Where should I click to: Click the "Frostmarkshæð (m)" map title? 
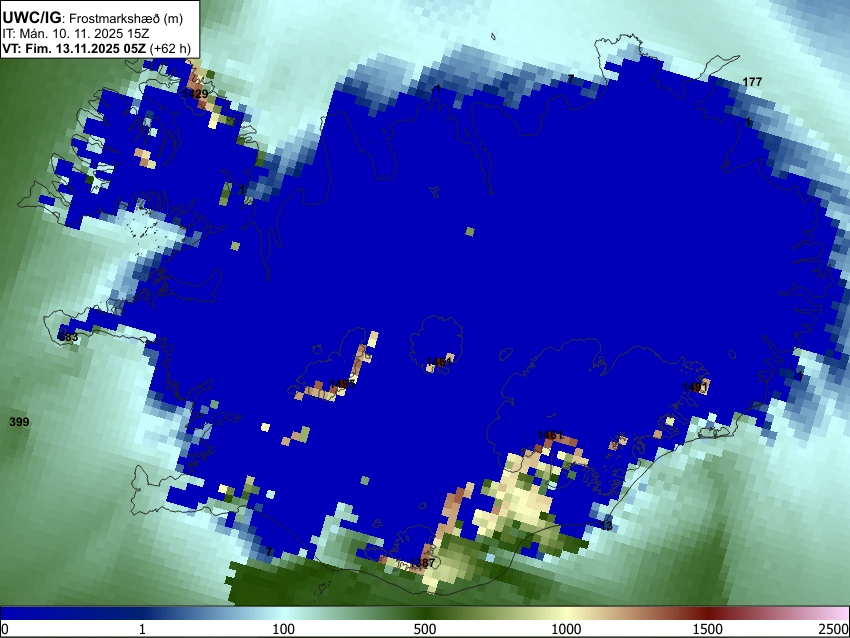126,18
